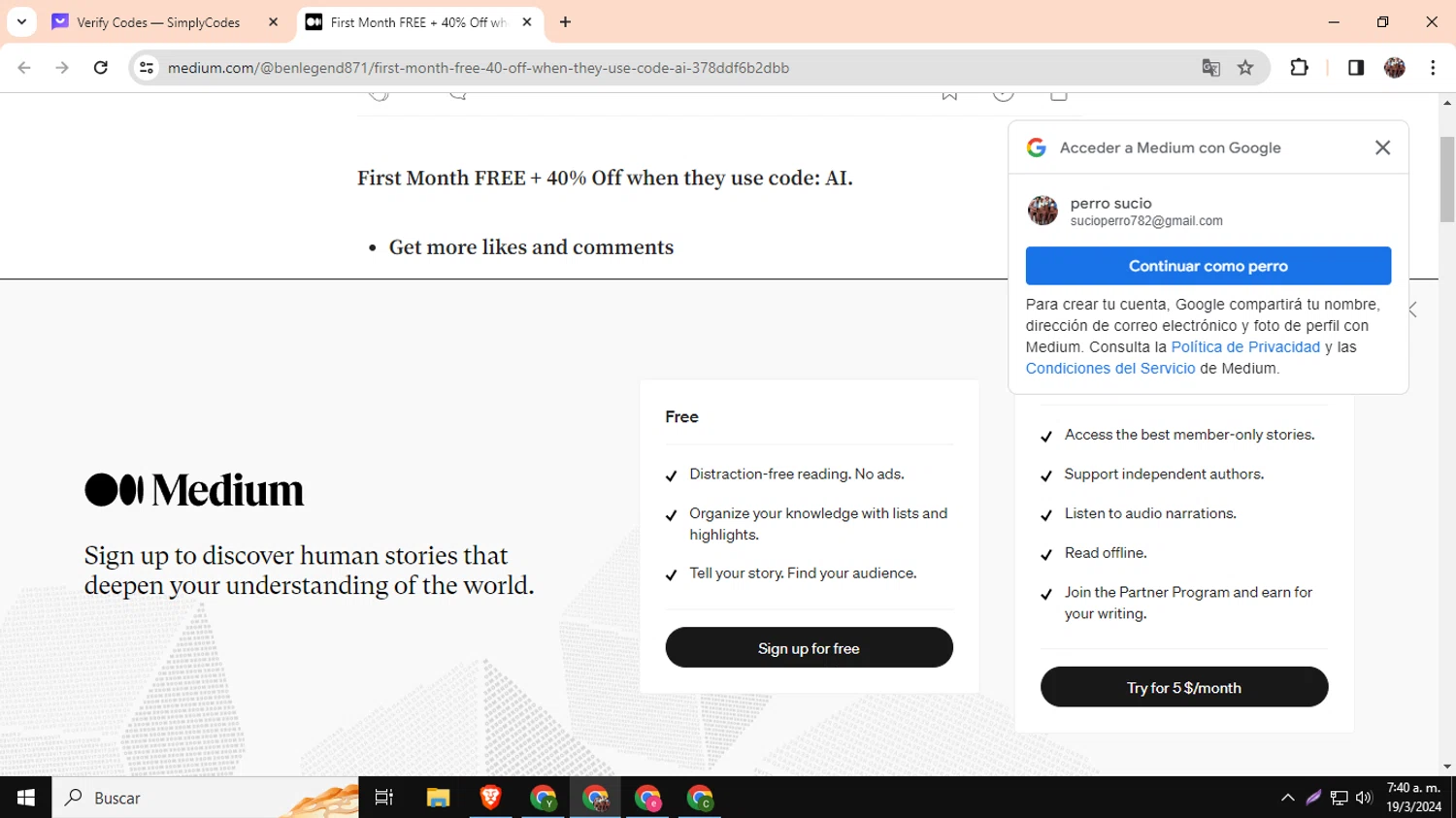Screen dimensions: 1456x818
Task: Click Sign up for free button
Action: click(809, 647)
